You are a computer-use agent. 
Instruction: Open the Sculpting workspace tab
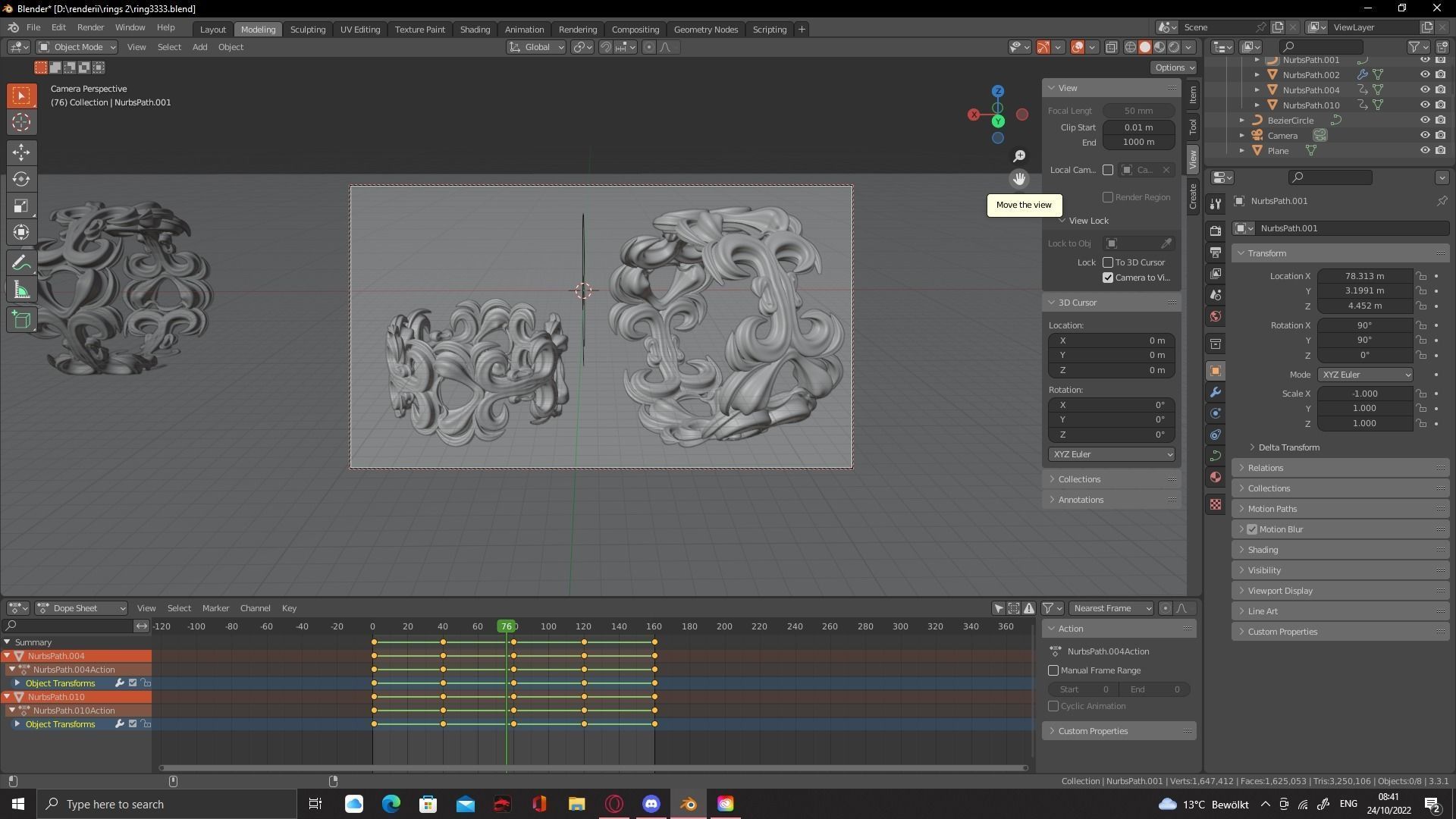(x=307, y=29)
